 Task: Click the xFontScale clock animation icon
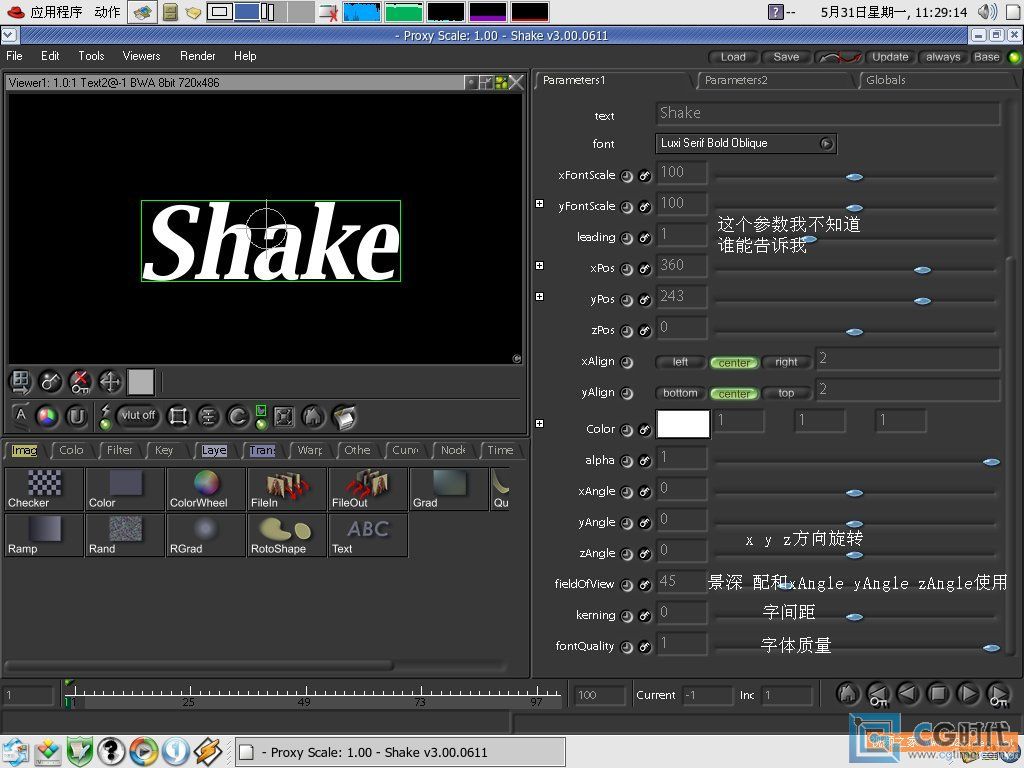[627, 176]
